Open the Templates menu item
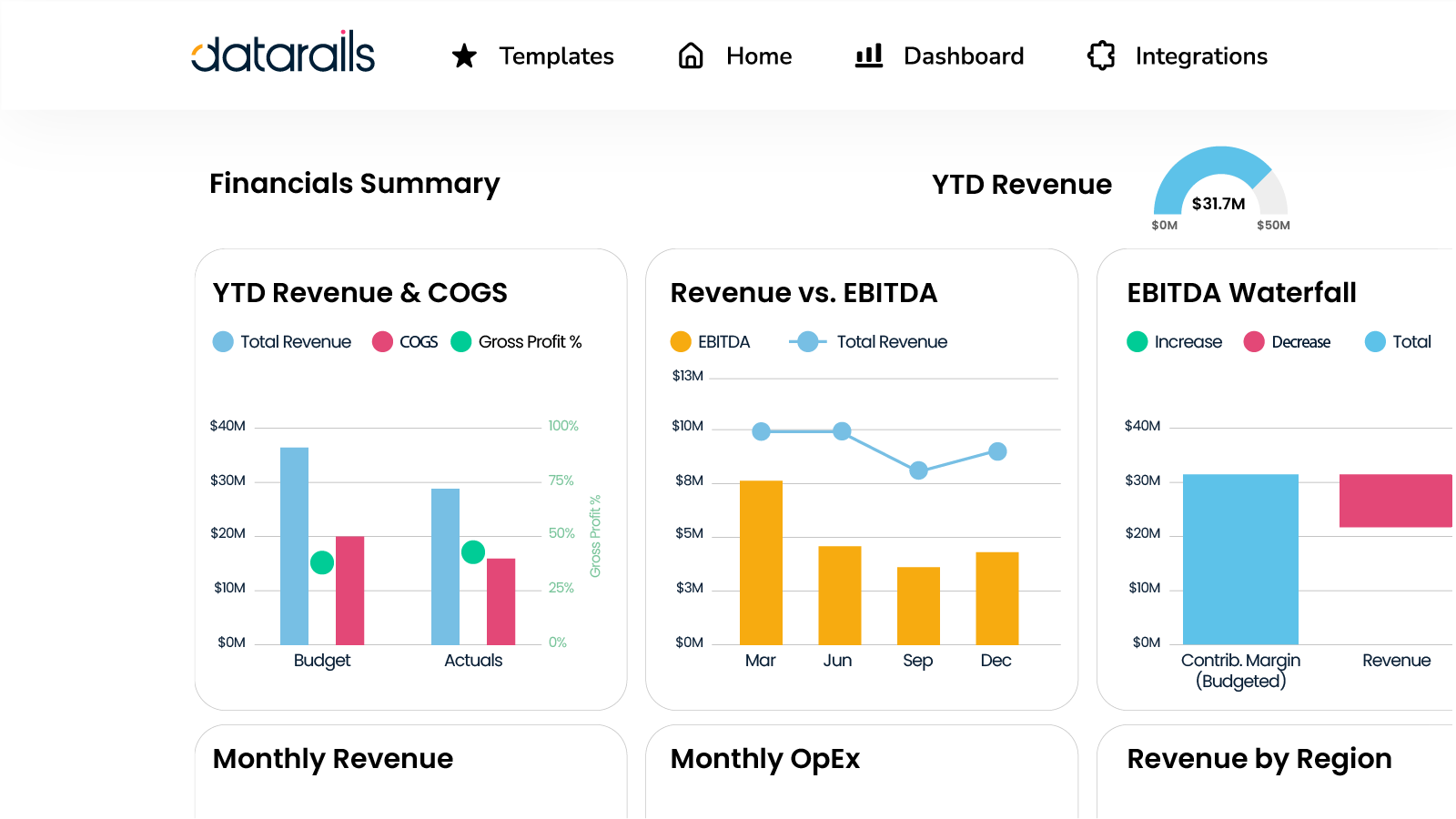The width and height of the screenshot is (1456, 819). 556,56
